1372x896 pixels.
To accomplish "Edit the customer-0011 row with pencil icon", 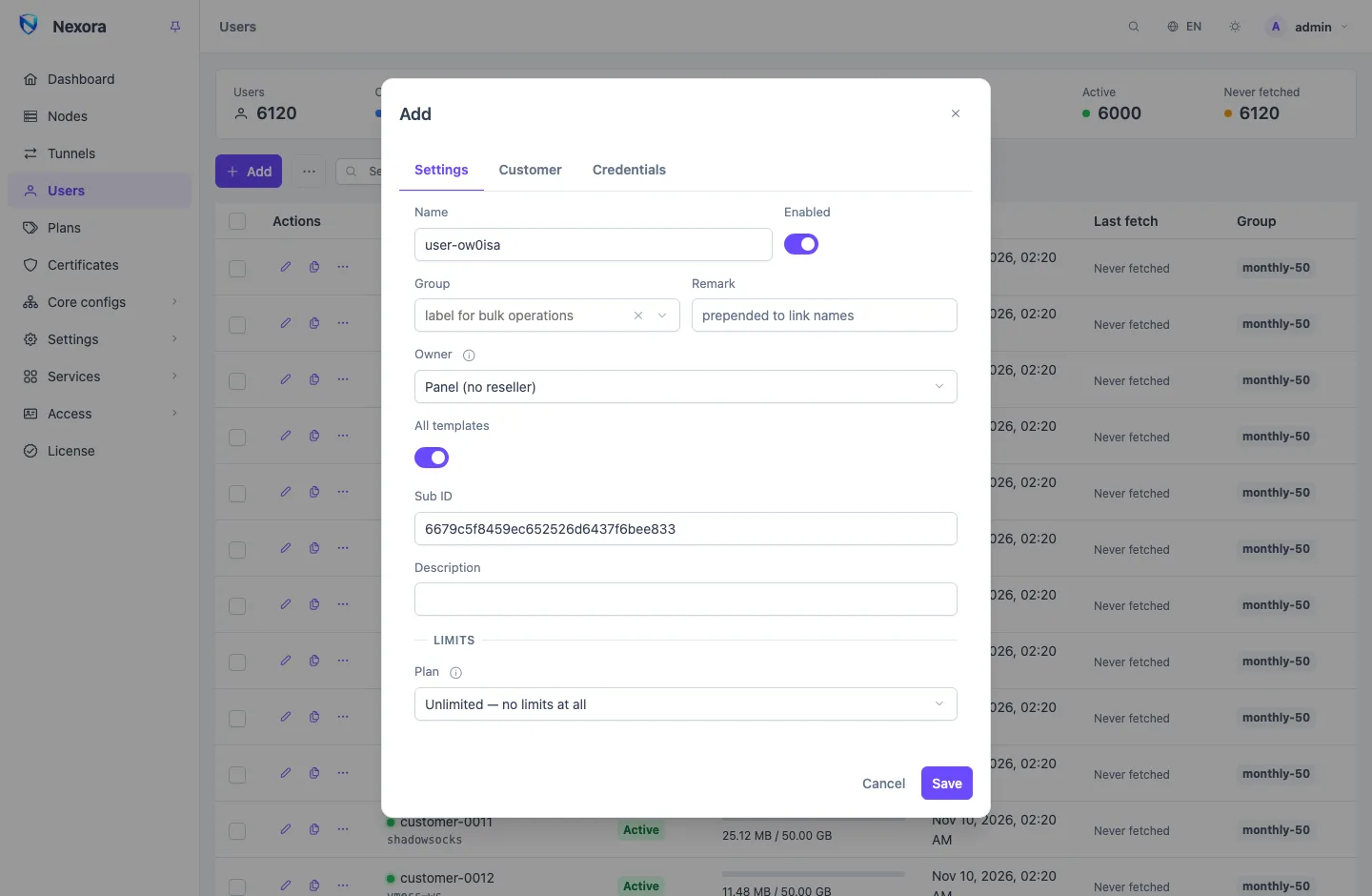I will [x=286, y=829].
